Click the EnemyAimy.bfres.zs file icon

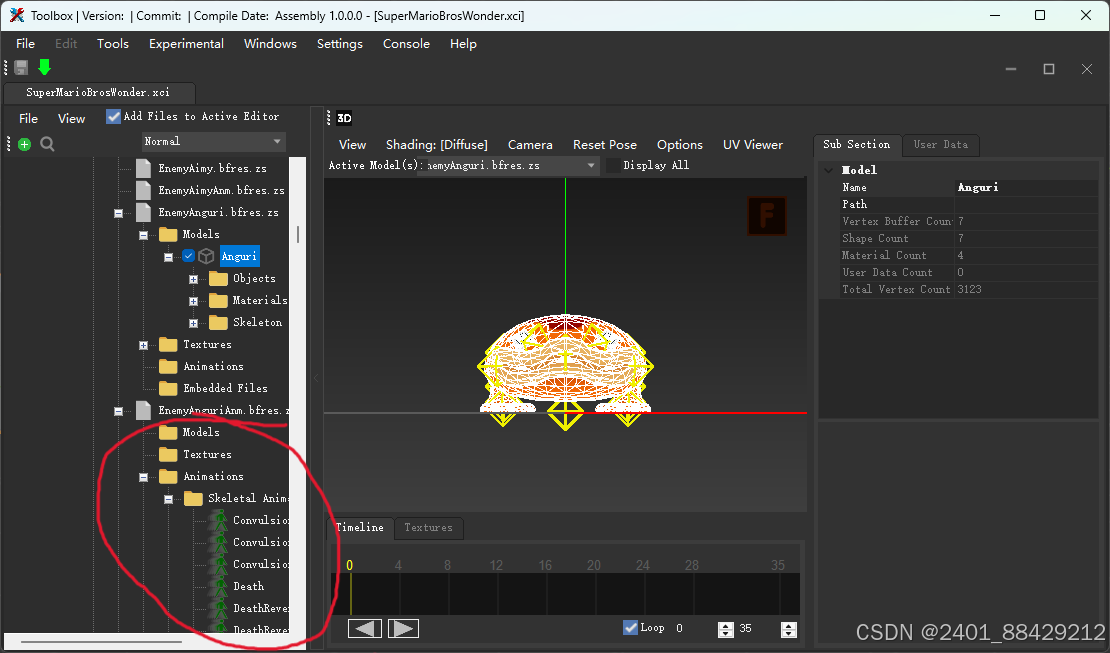(144, 169)
